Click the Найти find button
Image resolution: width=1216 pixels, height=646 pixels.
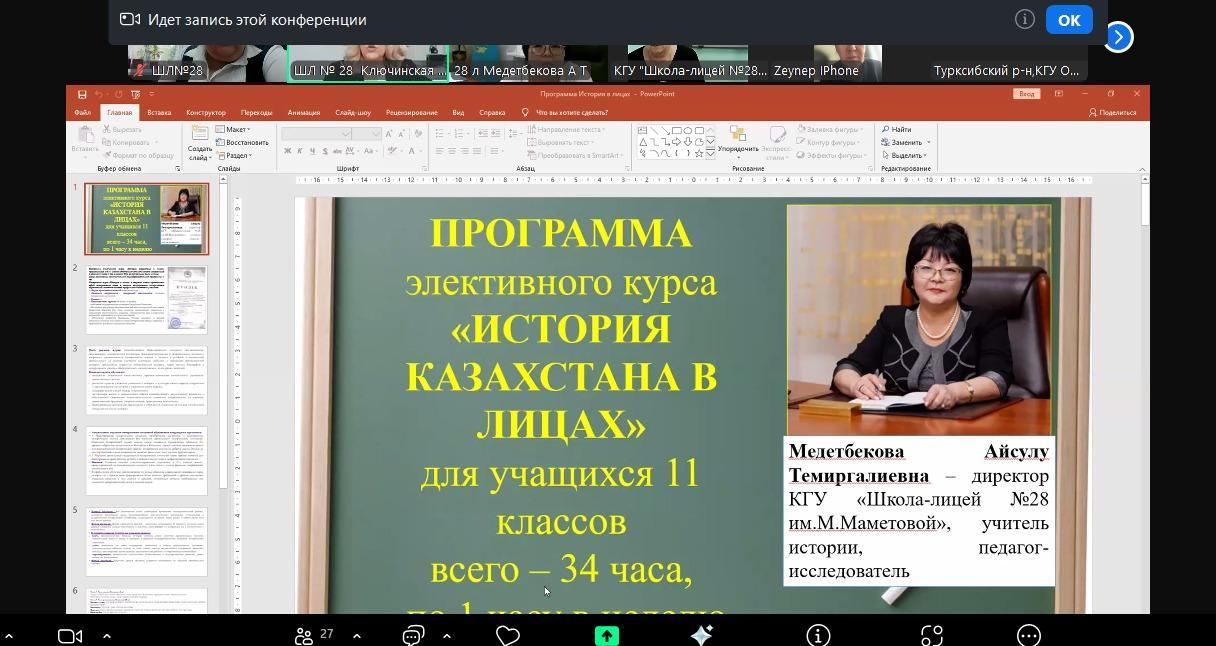click(897, 129)
